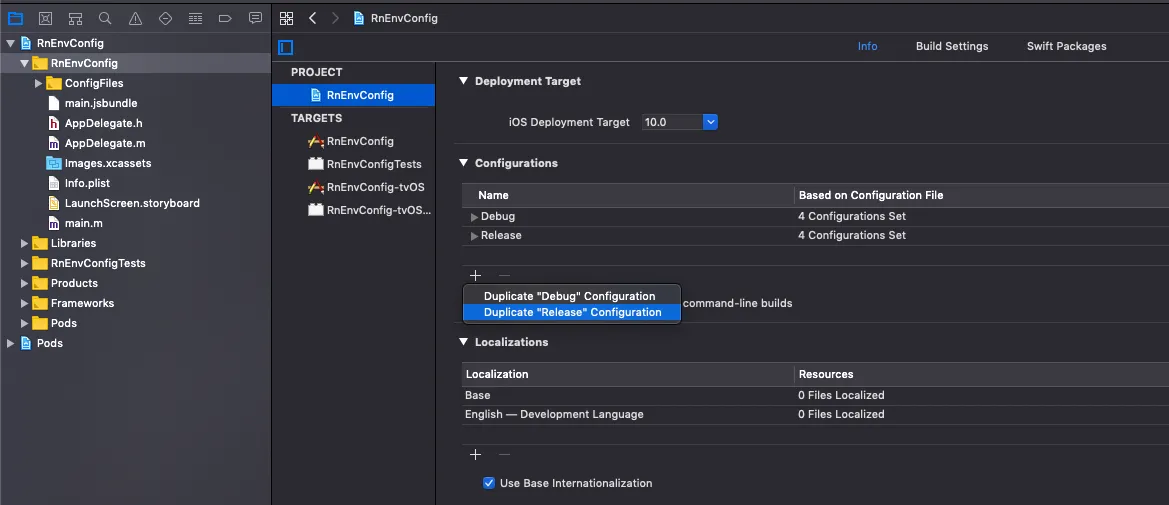Choose Duplicate "Release" Configuration
This screenshot has height=505, width=1169.
pos(572,312)
